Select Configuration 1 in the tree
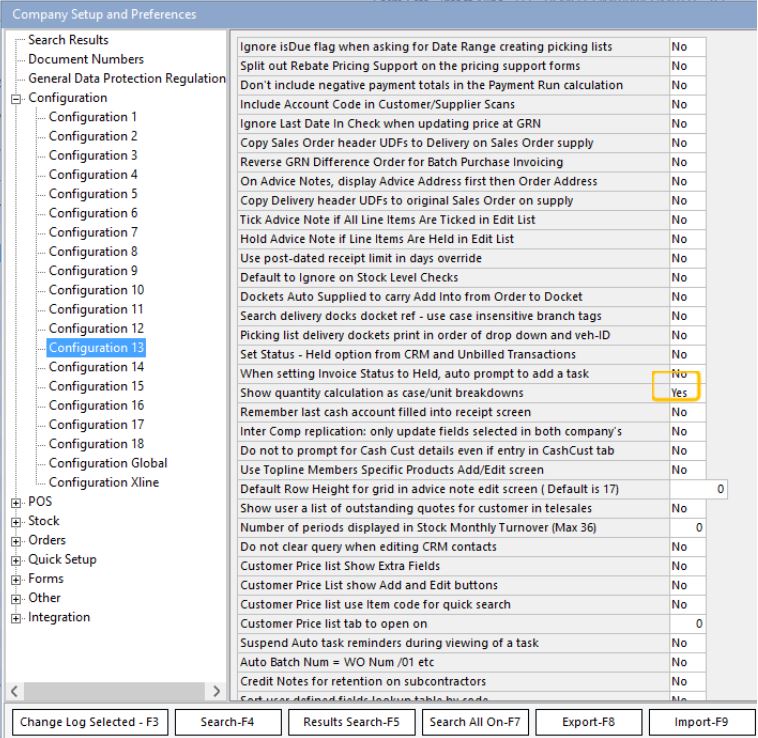The height and width of the screenshot is (738, 758). point(92,117)
